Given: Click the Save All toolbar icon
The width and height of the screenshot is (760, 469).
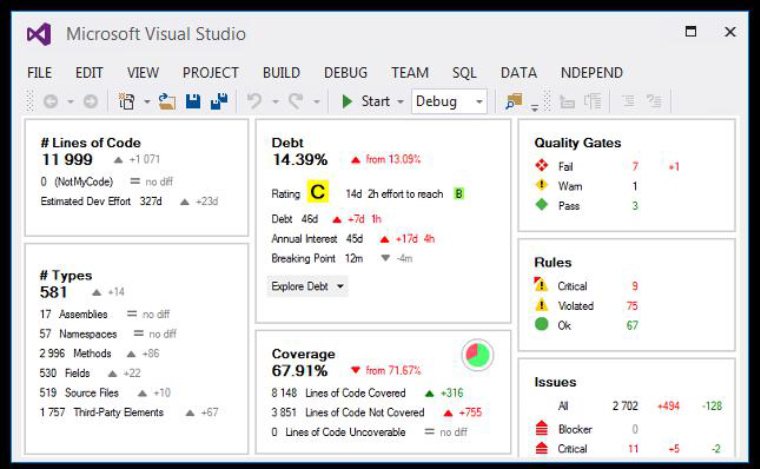Looking at the screenshot, I should 219,101.
